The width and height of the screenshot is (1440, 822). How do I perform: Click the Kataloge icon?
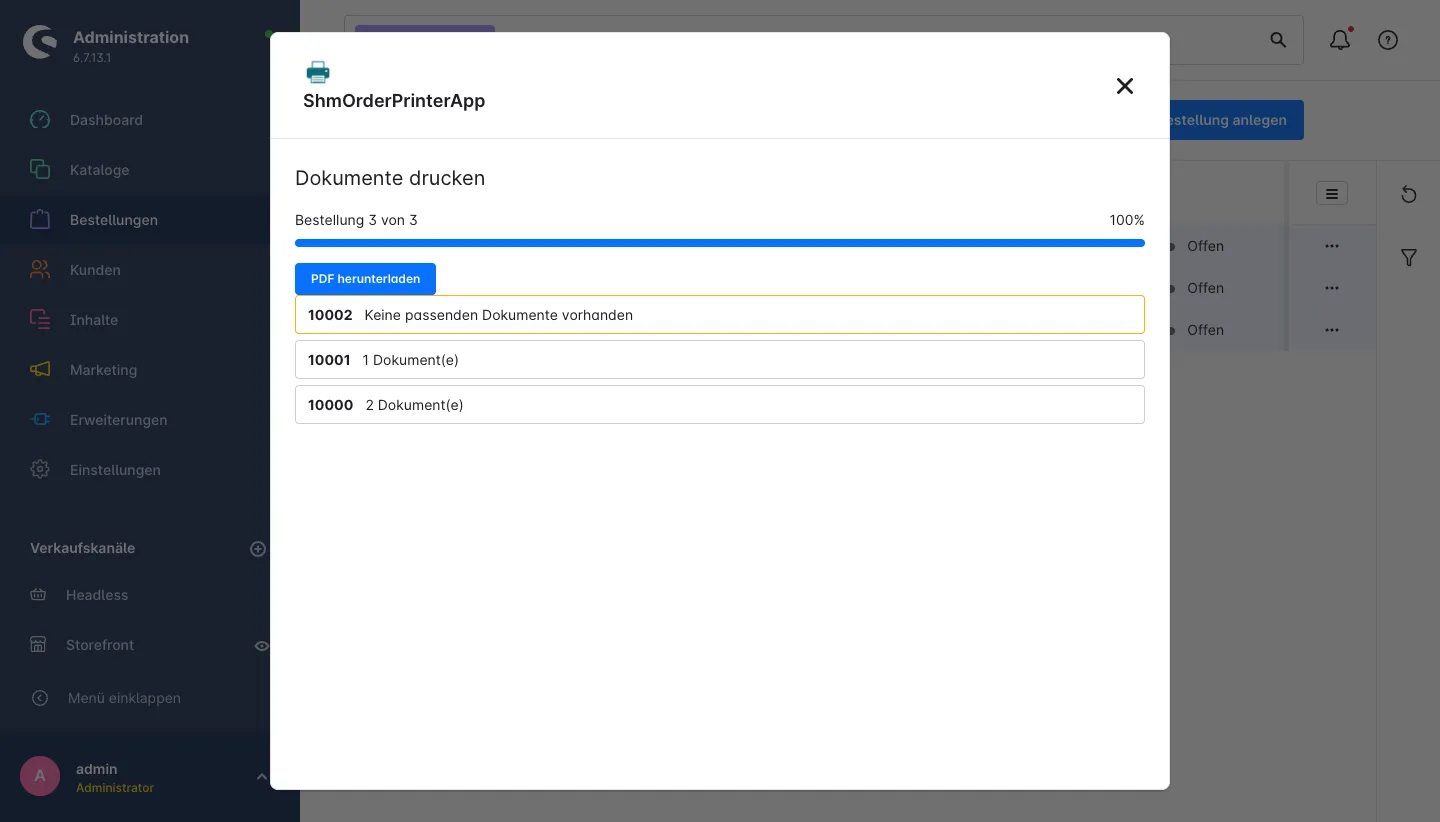click(40, 170)
